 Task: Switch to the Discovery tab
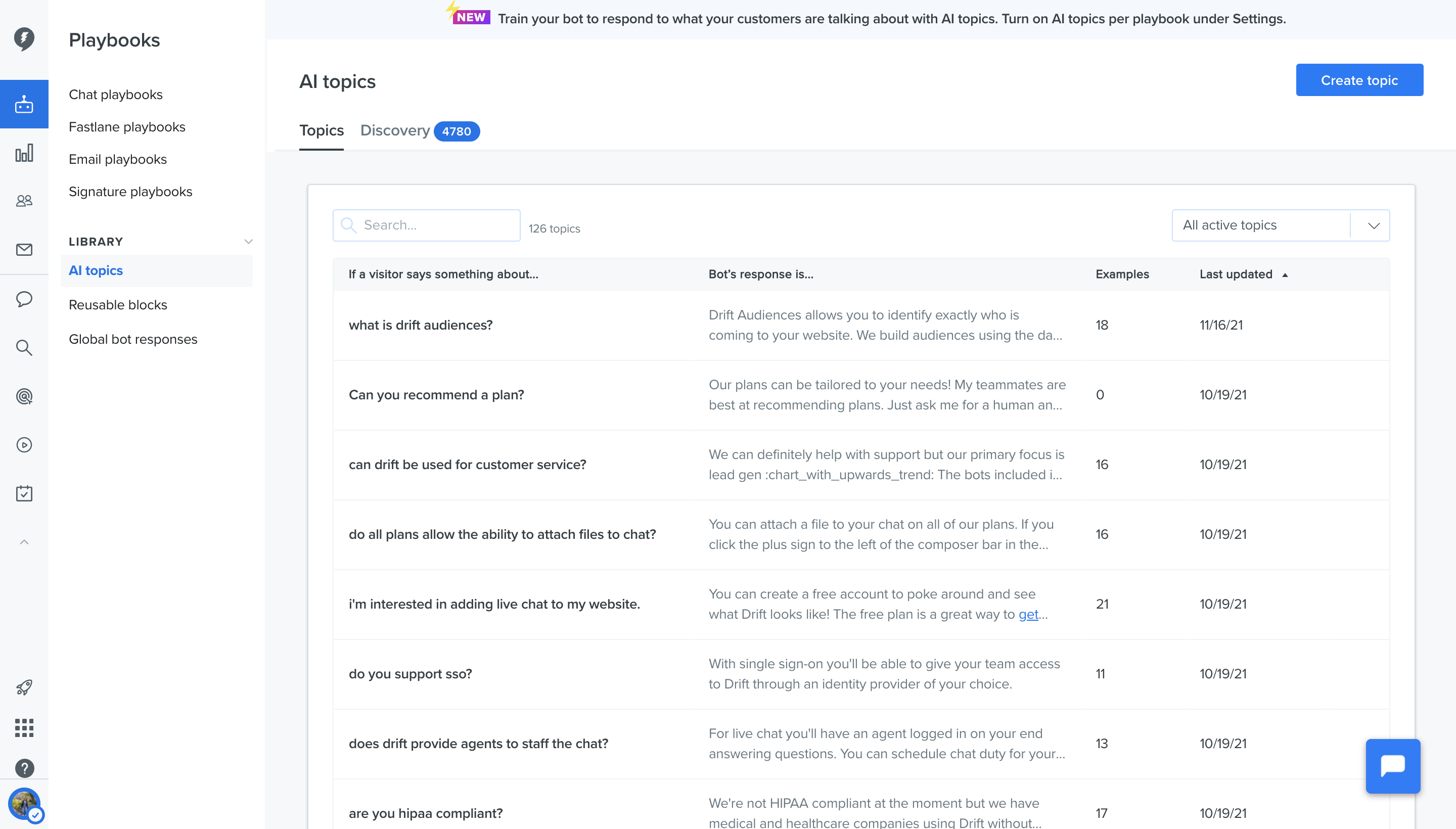(395, 130)
